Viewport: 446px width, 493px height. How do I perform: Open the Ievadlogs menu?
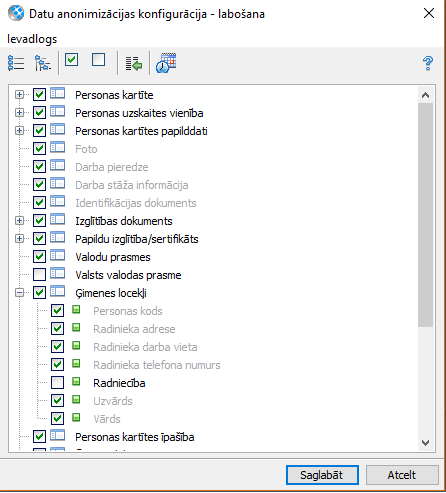click(32, 39)
